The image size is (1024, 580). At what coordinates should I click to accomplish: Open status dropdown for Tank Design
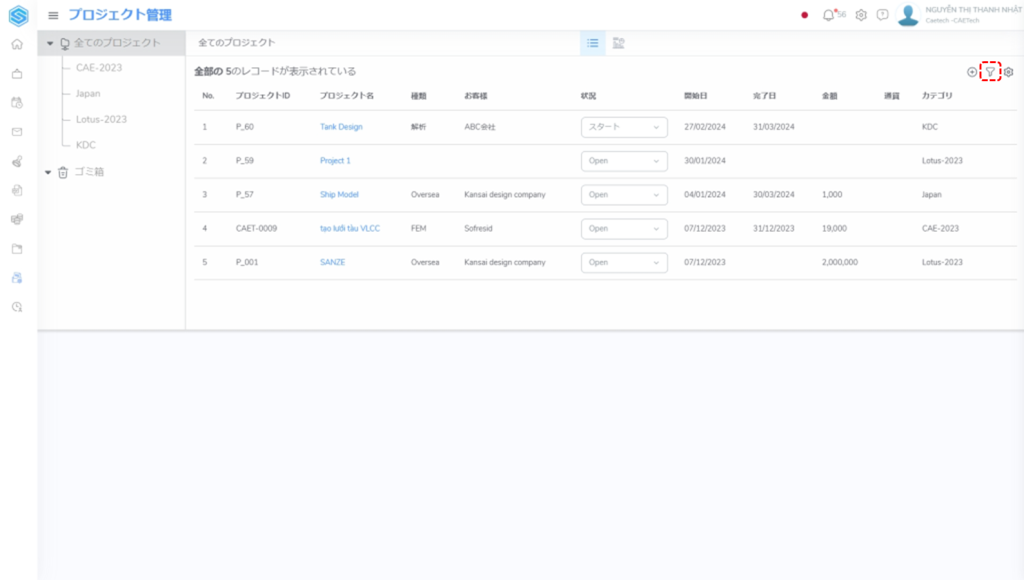[624, 127]
